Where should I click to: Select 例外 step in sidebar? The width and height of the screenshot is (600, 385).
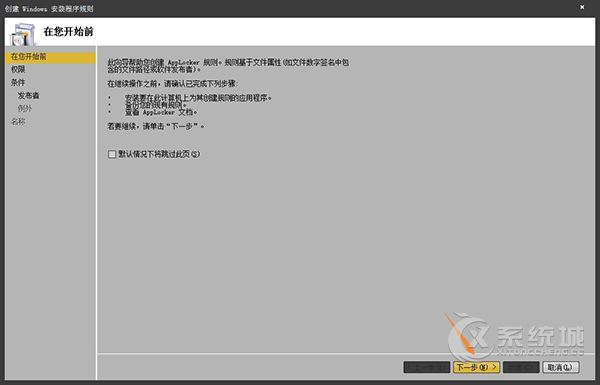point(25,109)
